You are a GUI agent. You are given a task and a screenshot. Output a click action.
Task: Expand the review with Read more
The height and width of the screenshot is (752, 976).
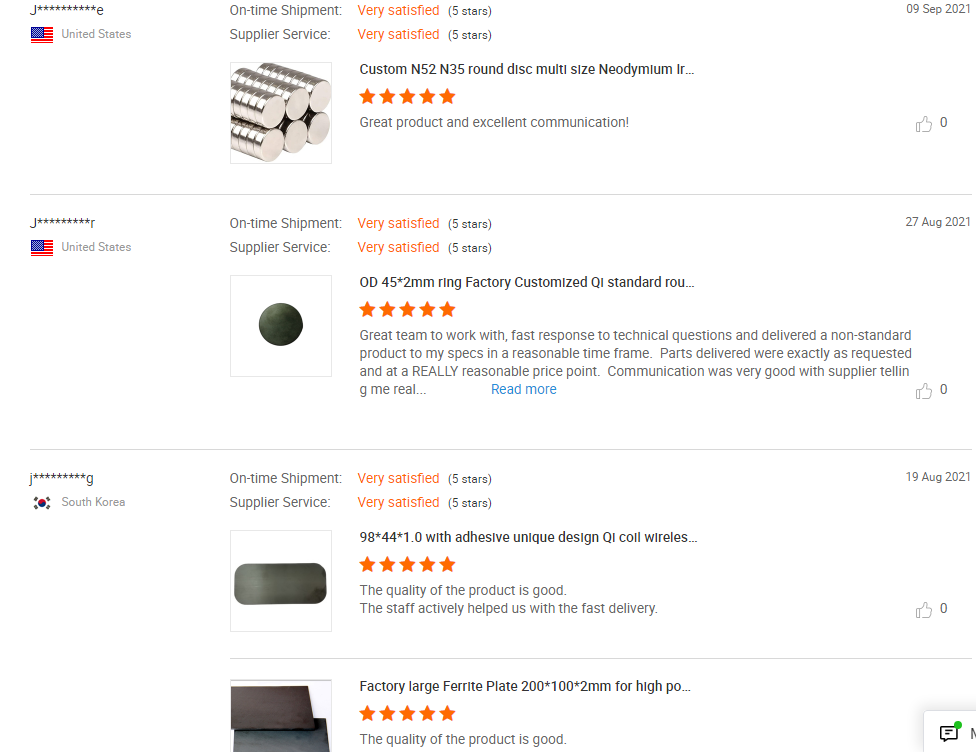523,390
